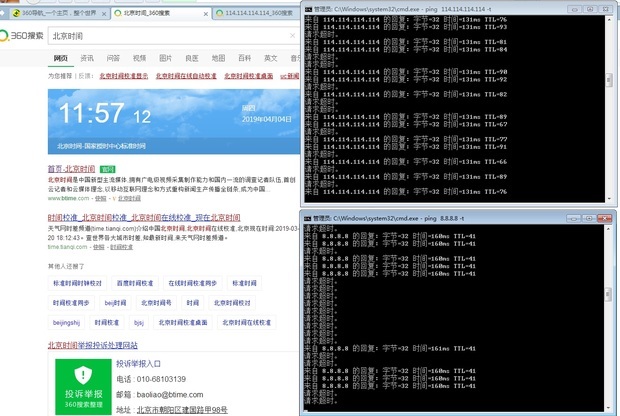The height and width of the screenshot is (416, 620).
Task: Open 快照 link under time.tianqi.com result
Action: click(98, 247)
